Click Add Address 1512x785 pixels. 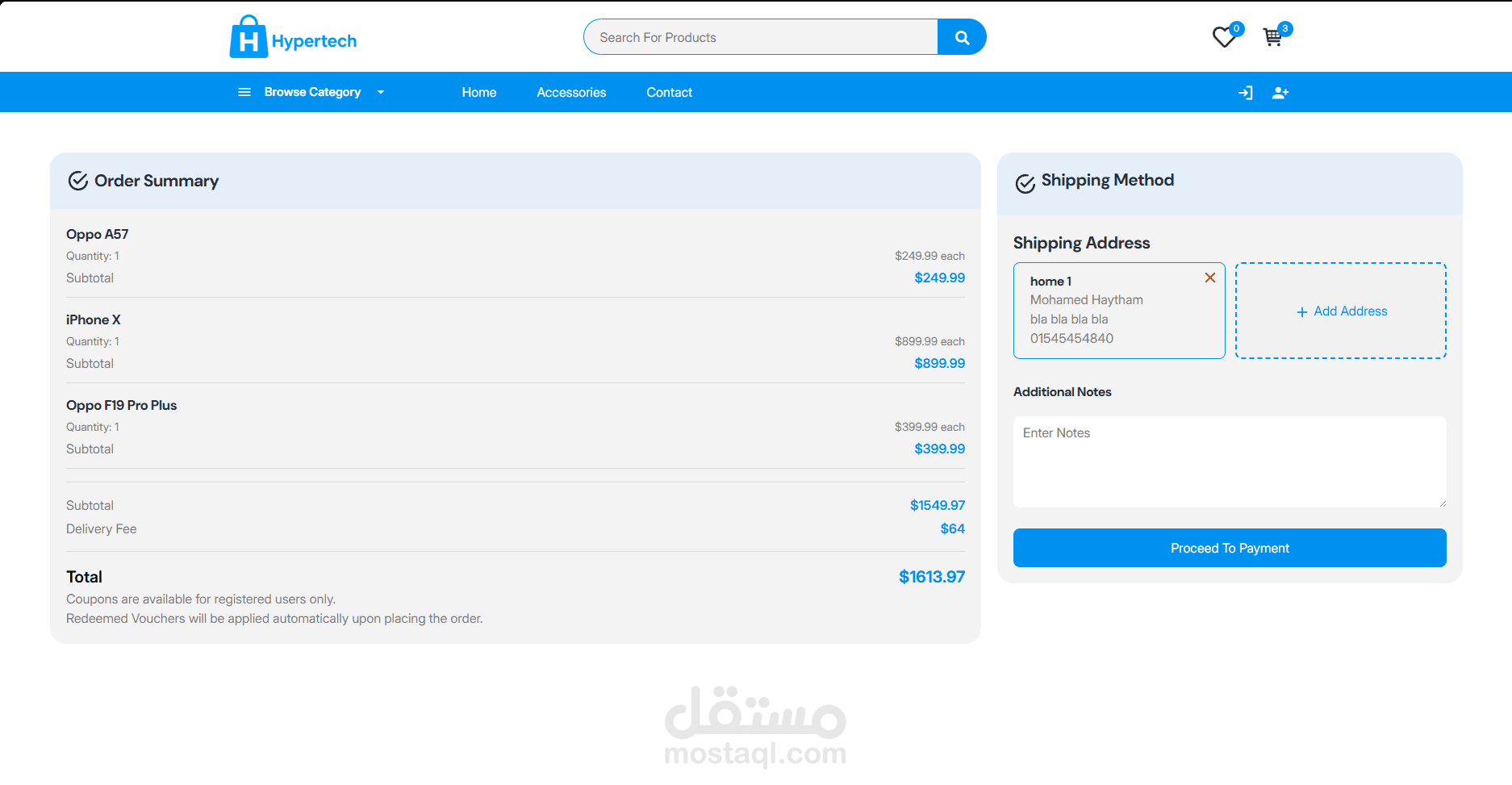coord(1341,311)
